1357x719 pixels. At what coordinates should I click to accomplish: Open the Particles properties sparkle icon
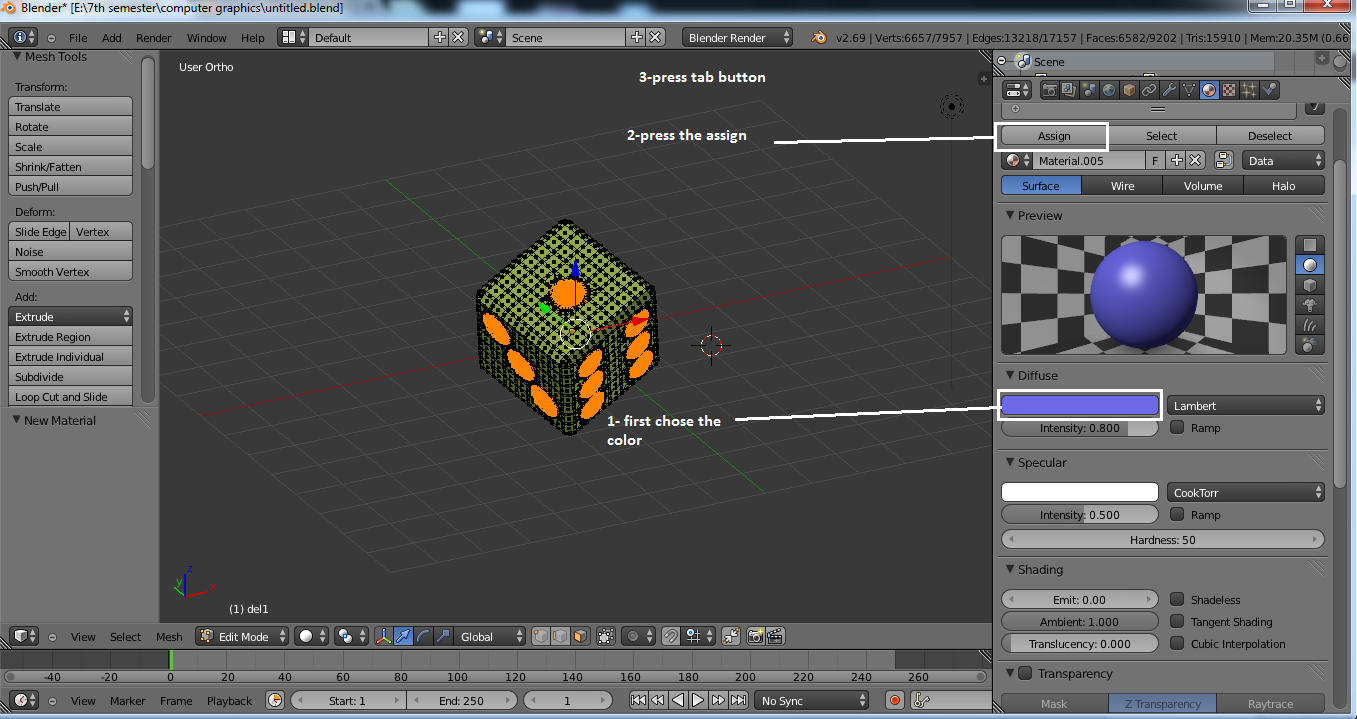[1250, 90]
